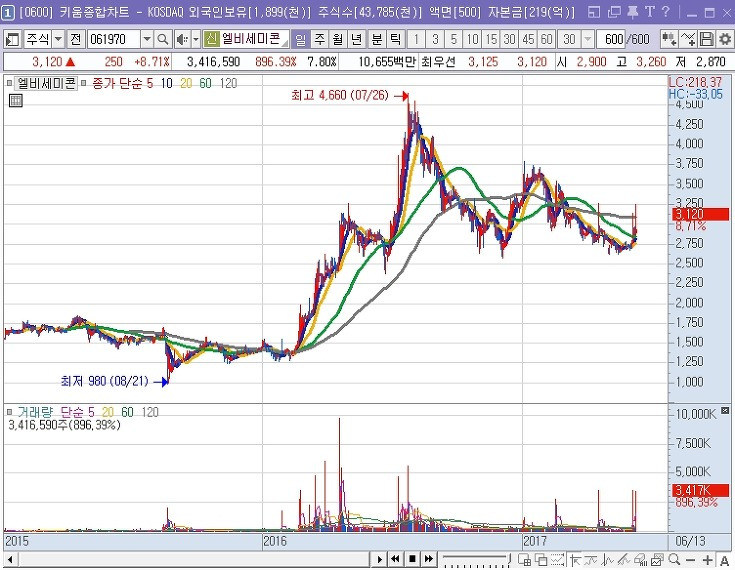Click the stock name 엘비세미콘 box
The image size is (735, 570).
[x=254, y=39]
